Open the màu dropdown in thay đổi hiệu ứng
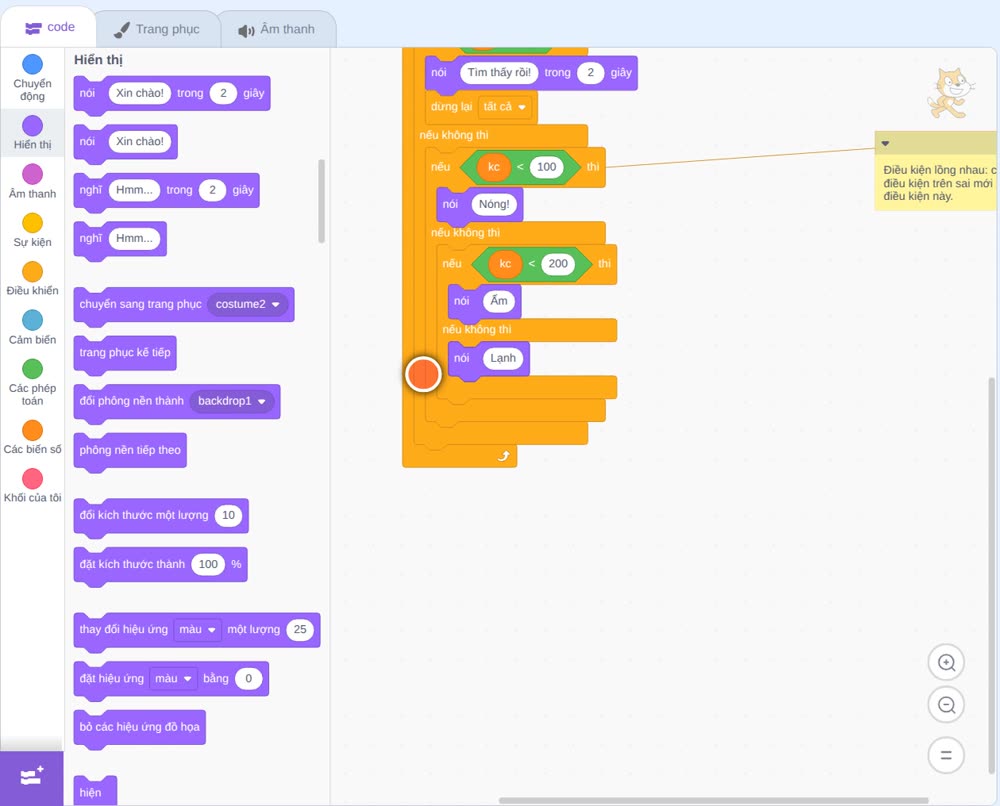This screenshot has width=1000, height=806. tap(197, 629)
